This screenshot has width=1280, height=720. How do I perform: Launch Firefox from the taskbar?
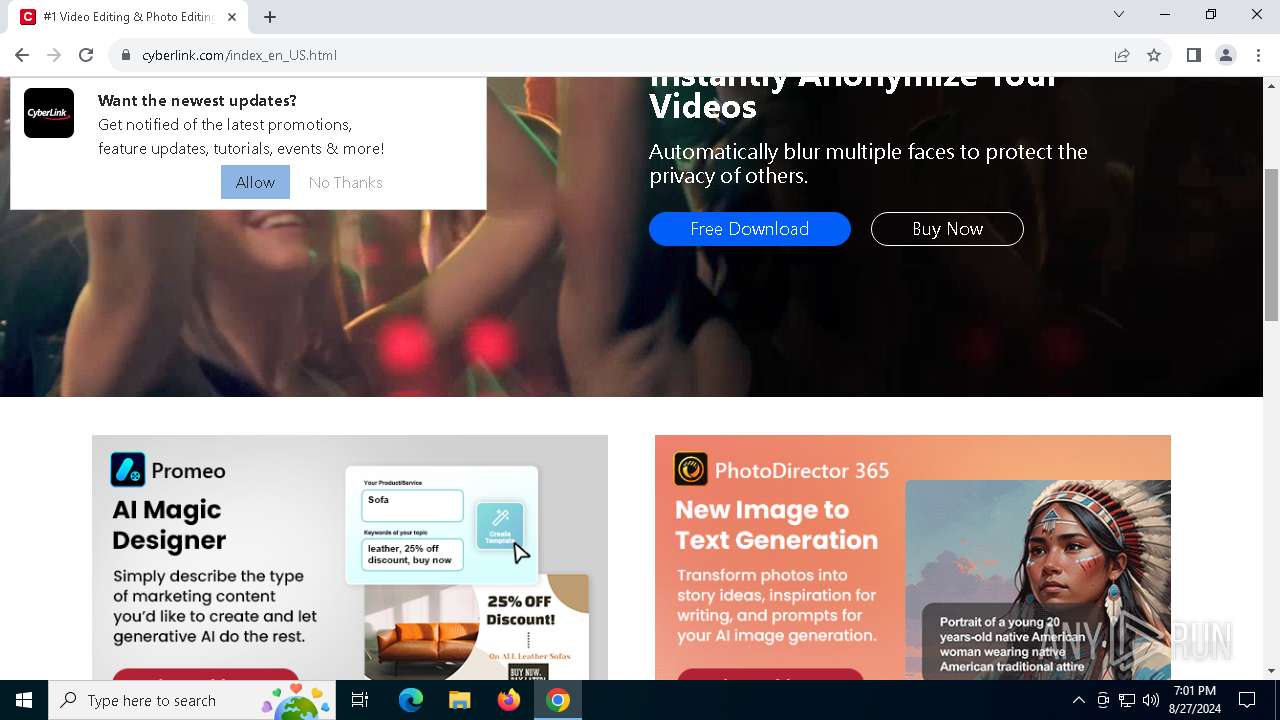[509, 700]
